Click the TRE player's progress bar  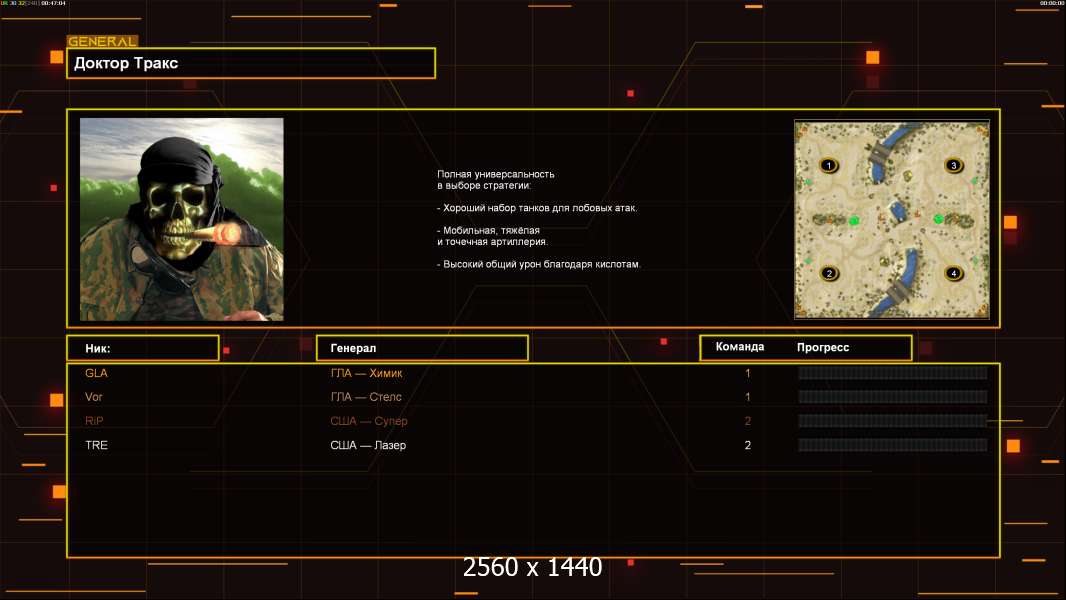click(x=892, y=445)
